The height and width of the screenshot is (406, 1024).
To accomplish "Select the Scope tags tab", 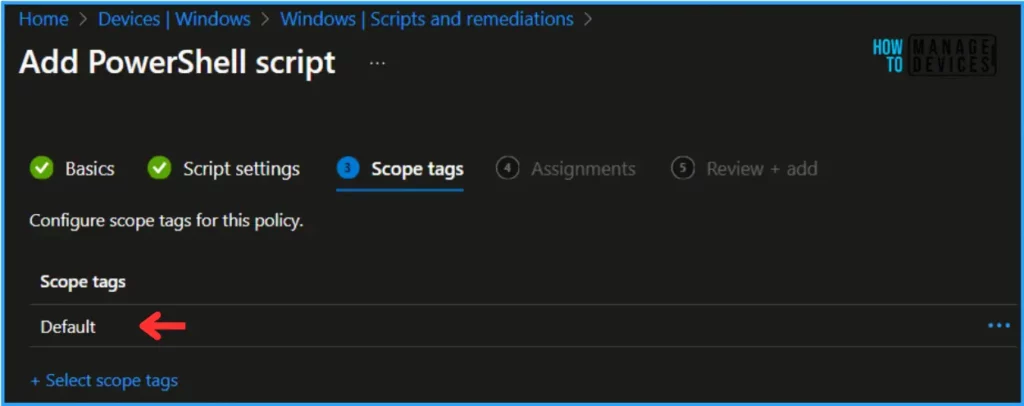I will 417,169.
